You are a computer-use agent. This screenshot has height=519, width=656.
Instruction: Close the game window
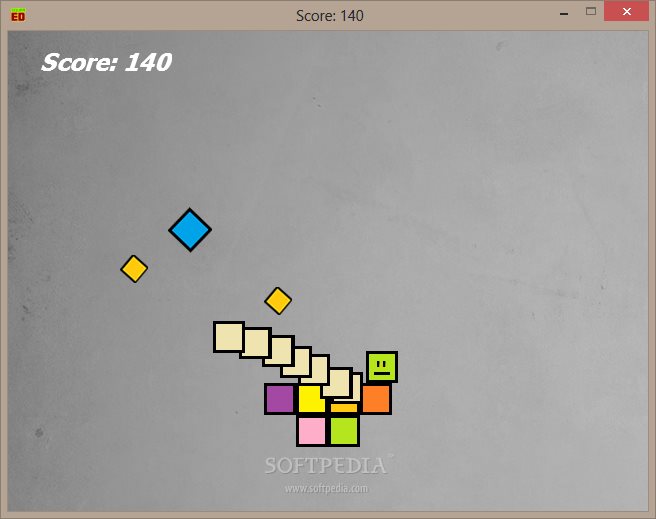pos(626,11)
